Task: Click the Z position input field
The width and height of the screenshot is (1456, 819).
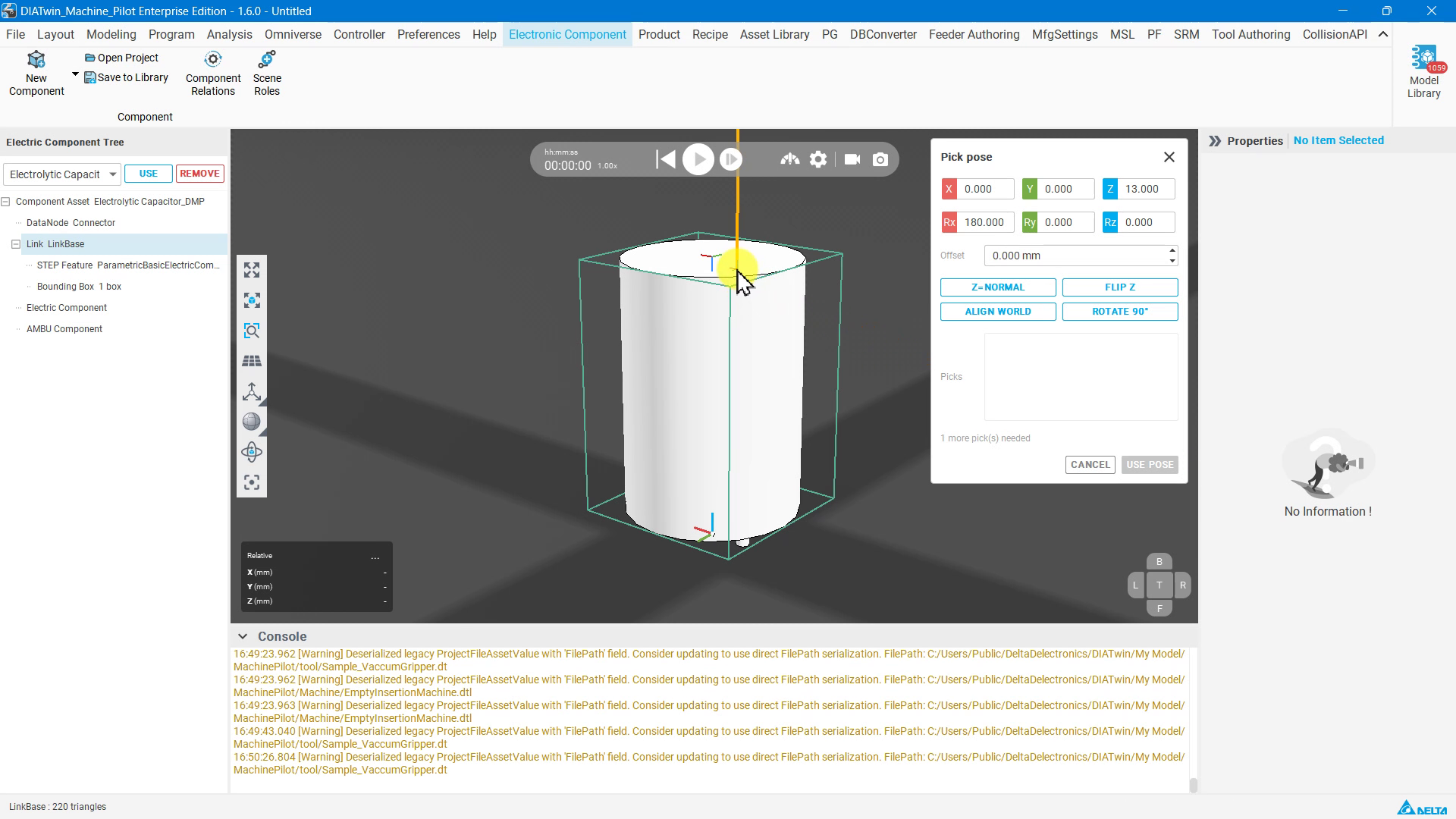Action: coord(1147,189)
